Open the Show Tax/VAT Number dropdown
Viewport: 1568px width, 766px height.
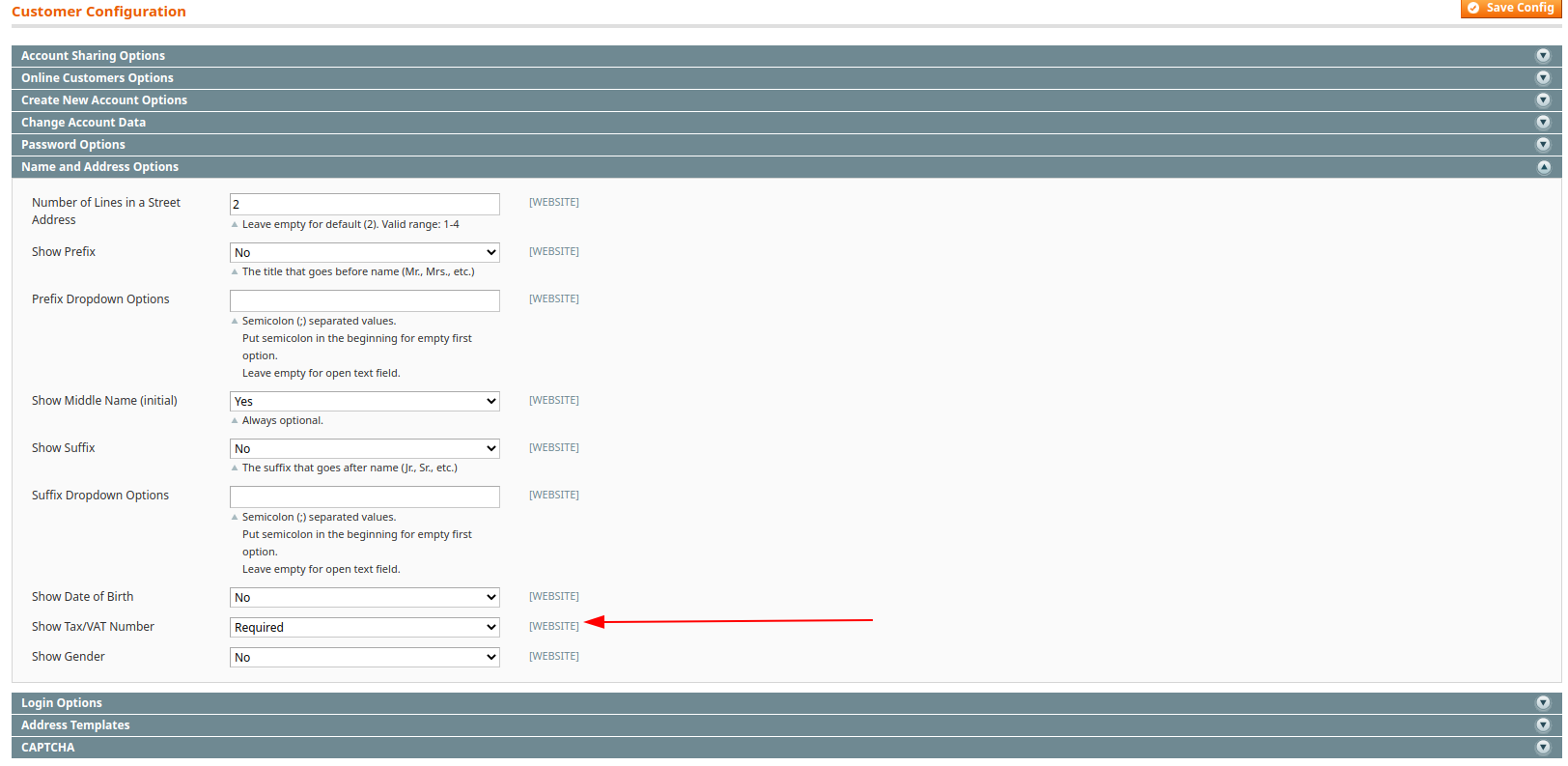[x=365, y=627]
